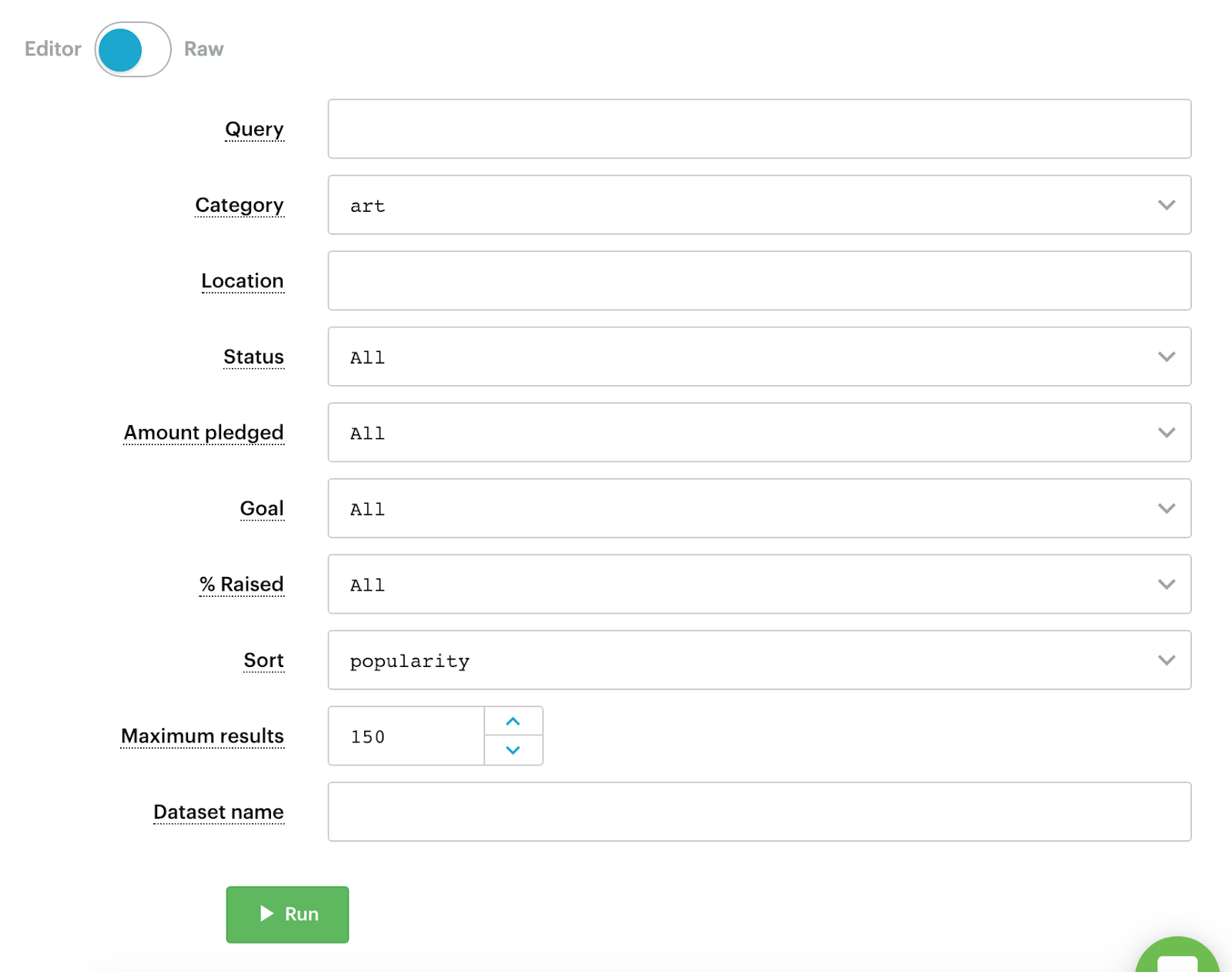Click the Editor mode label
1232x972 pixels.
(x=52, y=49)
